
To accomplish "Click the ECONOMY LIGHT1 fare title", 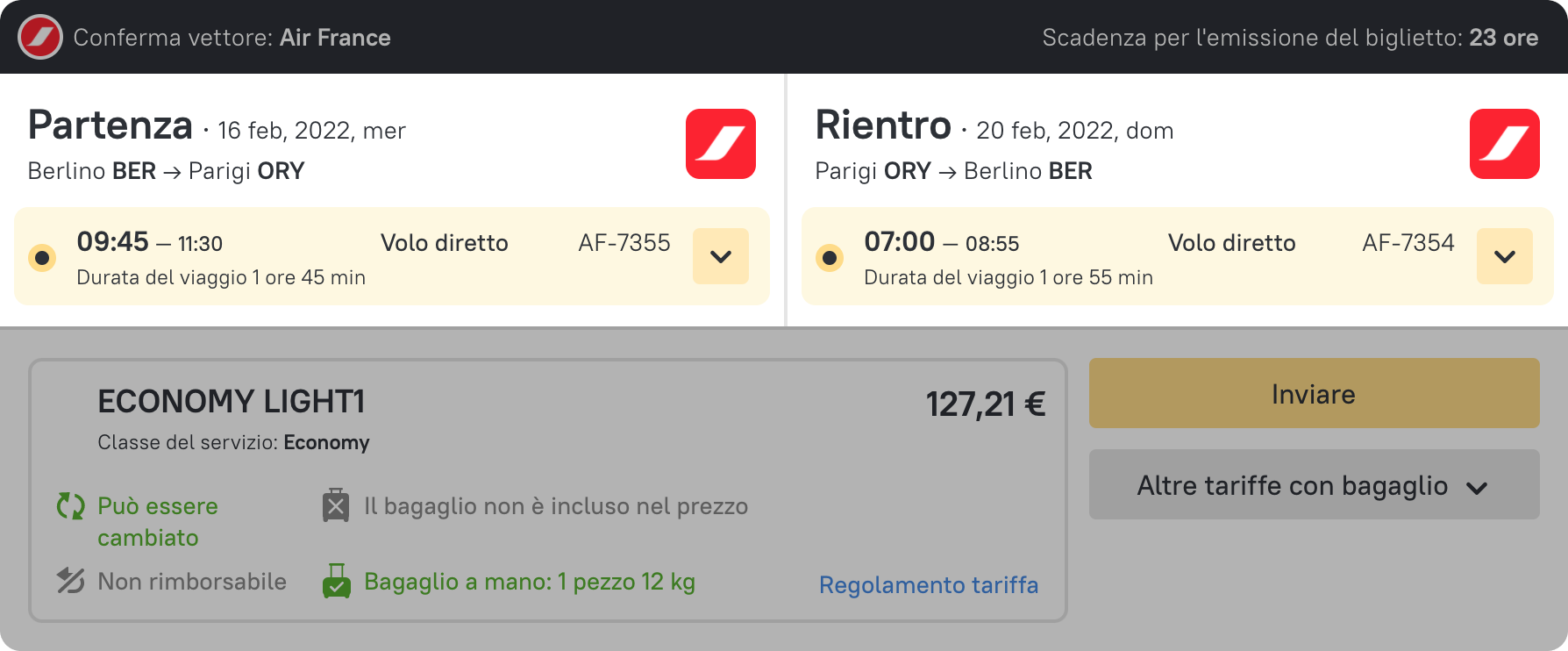I will pos(231,402).
